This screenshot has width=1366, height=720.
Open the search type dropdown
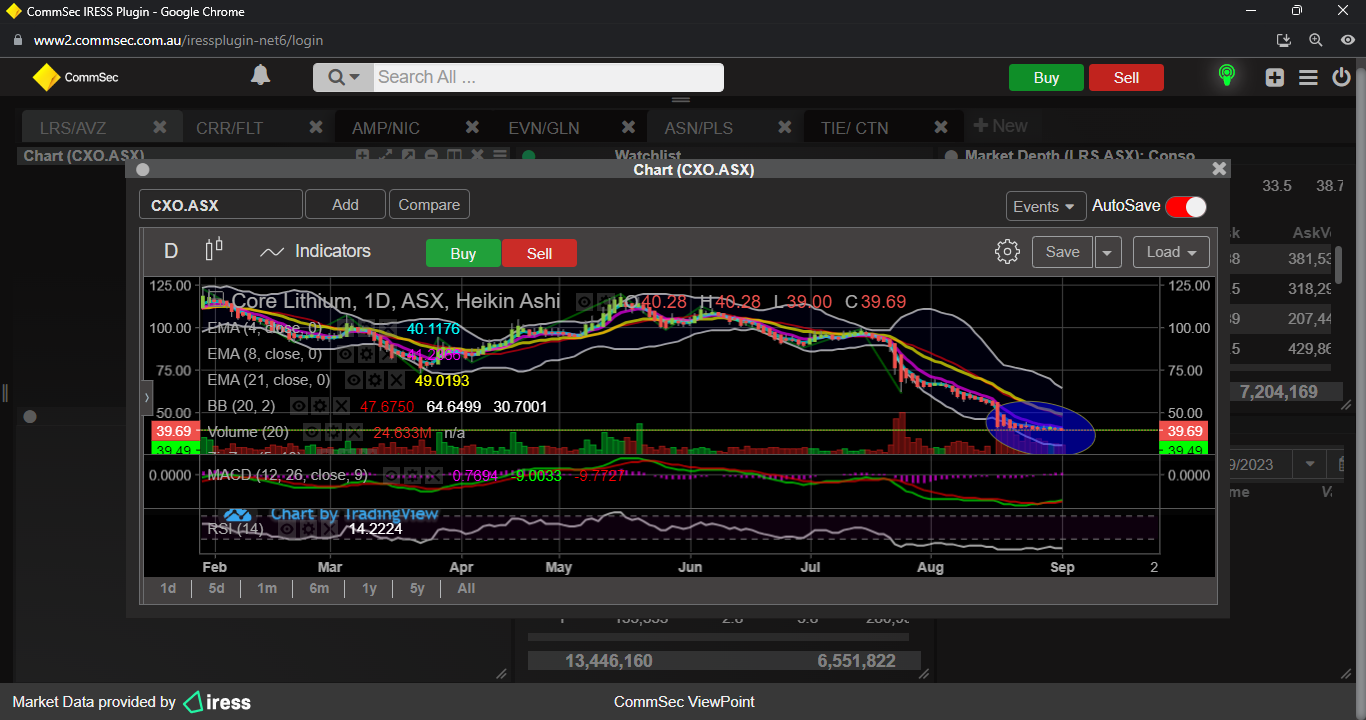343,77
